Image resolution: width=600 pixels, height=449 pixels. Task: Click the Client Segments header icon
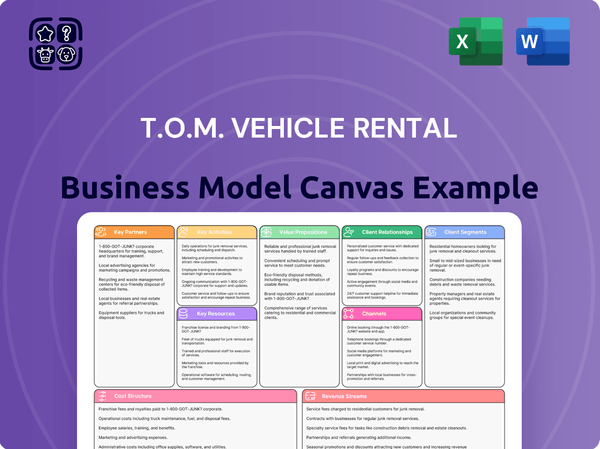(x=440, y=230)
